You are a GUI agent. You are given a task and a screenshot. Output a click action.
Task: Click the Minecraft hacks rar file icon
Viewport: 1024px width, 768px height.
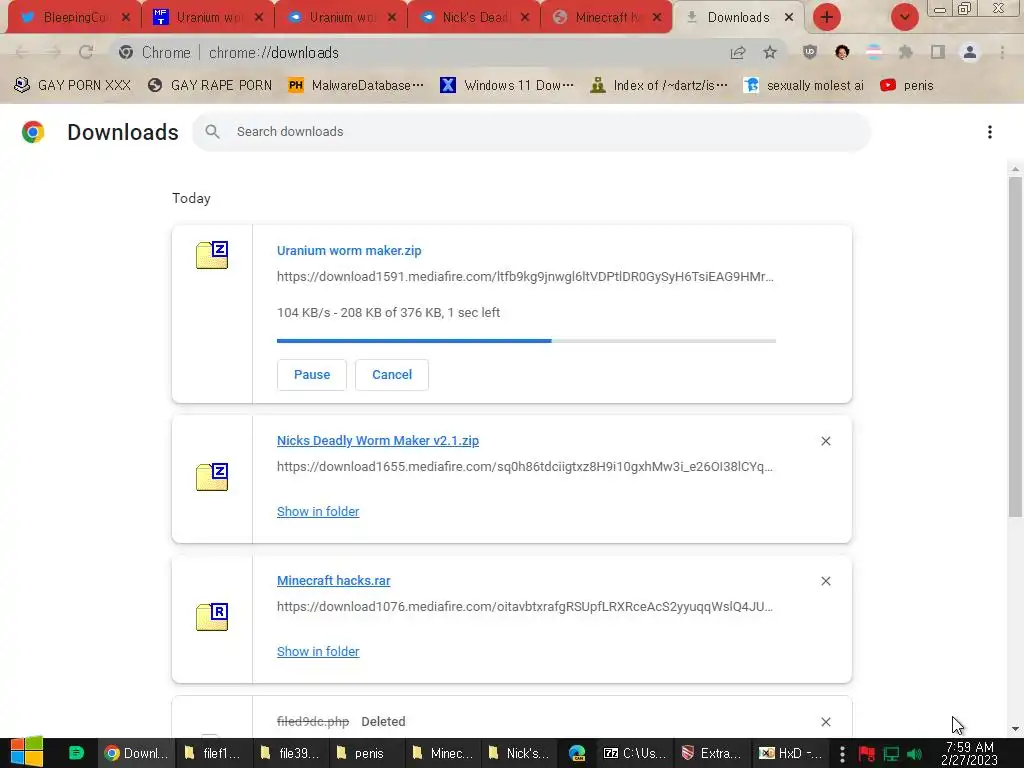click(x=212, y=616)
